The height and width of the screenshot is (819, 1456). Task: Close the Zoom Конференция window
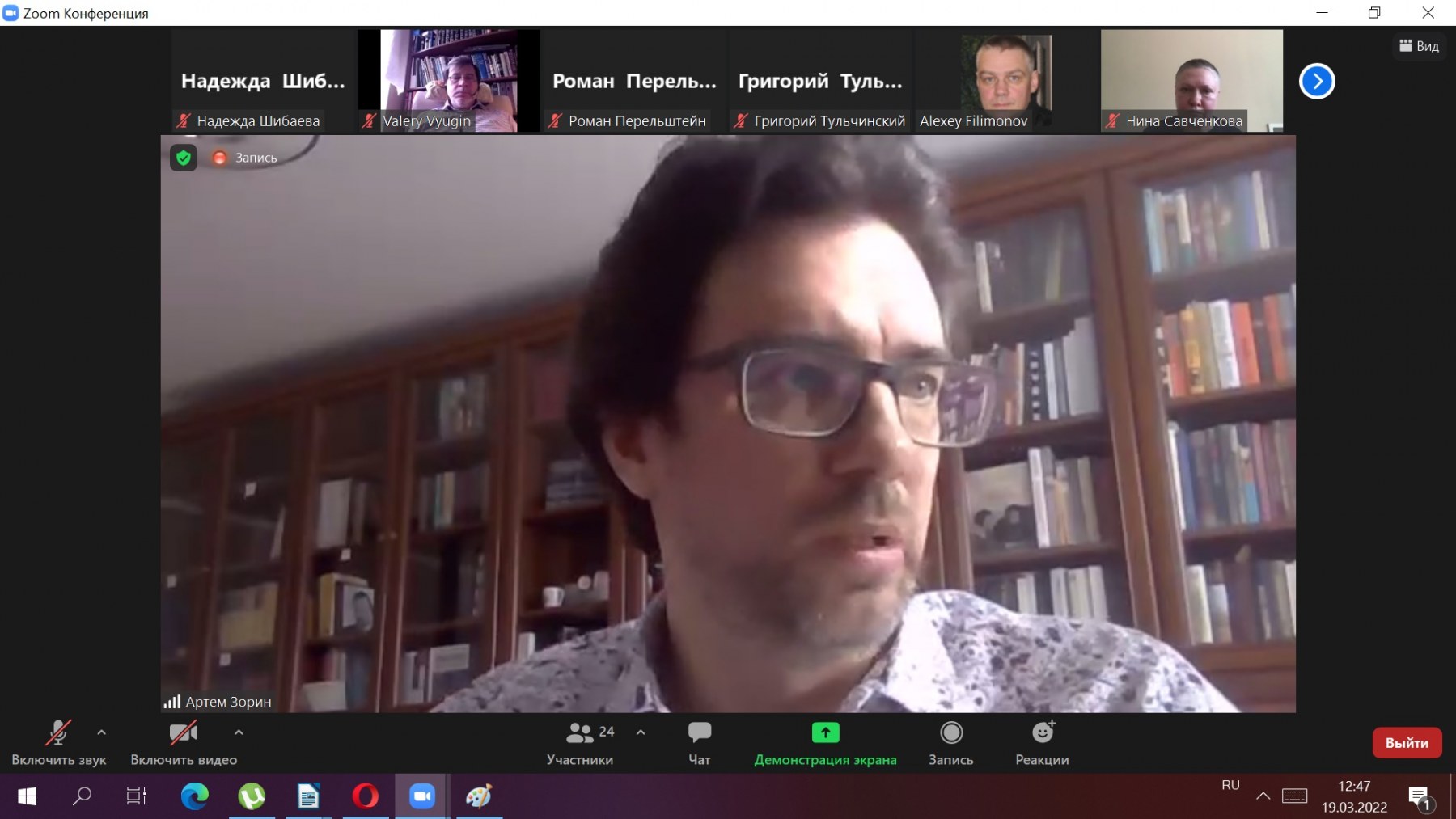click(x=1428, y=13)
